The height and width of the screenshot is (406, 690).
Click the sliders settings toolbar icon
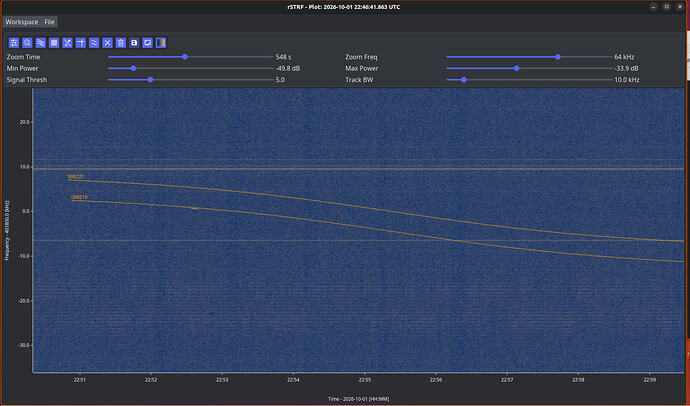[14, 43]
